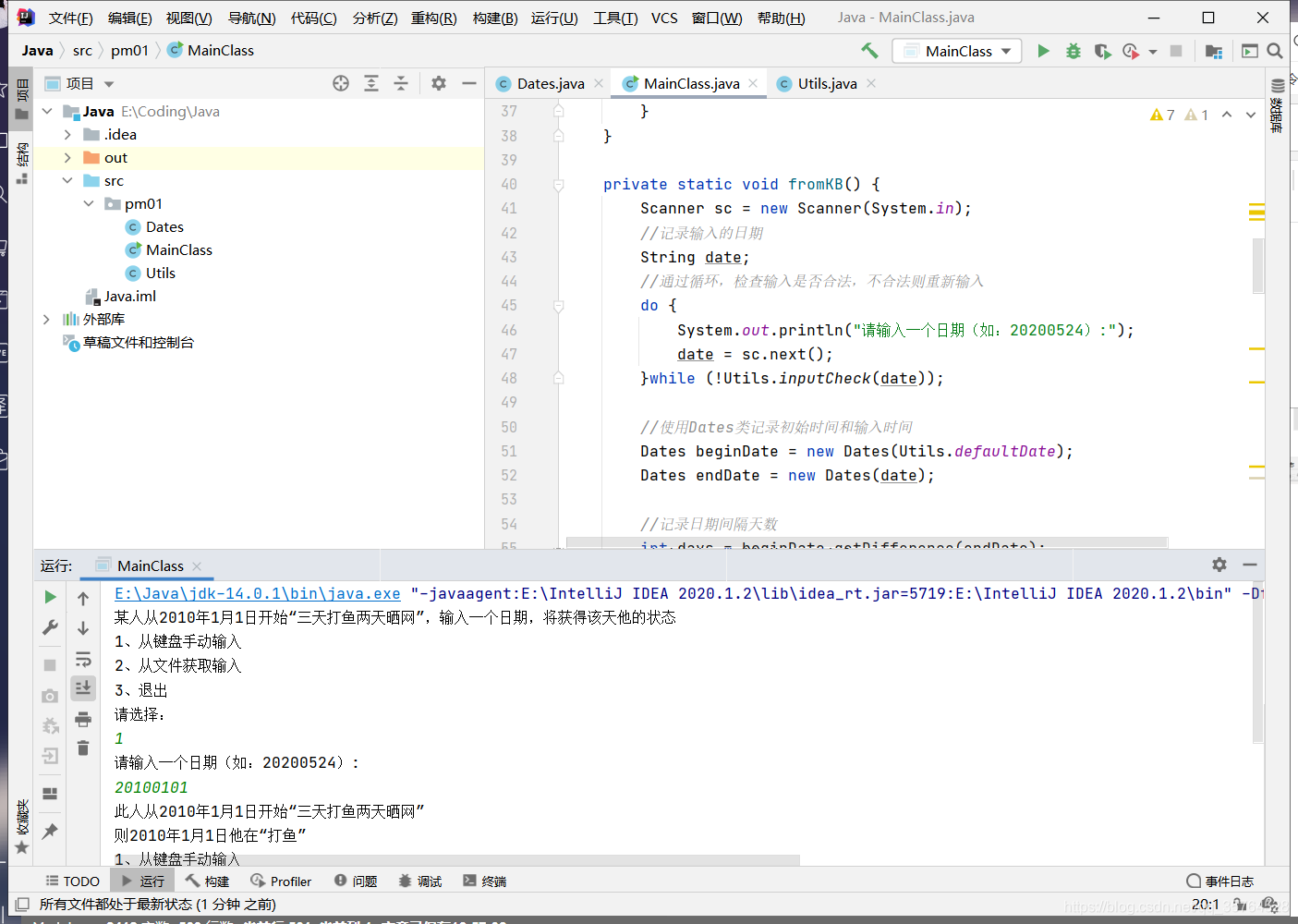Go to next highlighted error arrow
The width and height of the screenshot is (1298, 924).
point(1251,115)
